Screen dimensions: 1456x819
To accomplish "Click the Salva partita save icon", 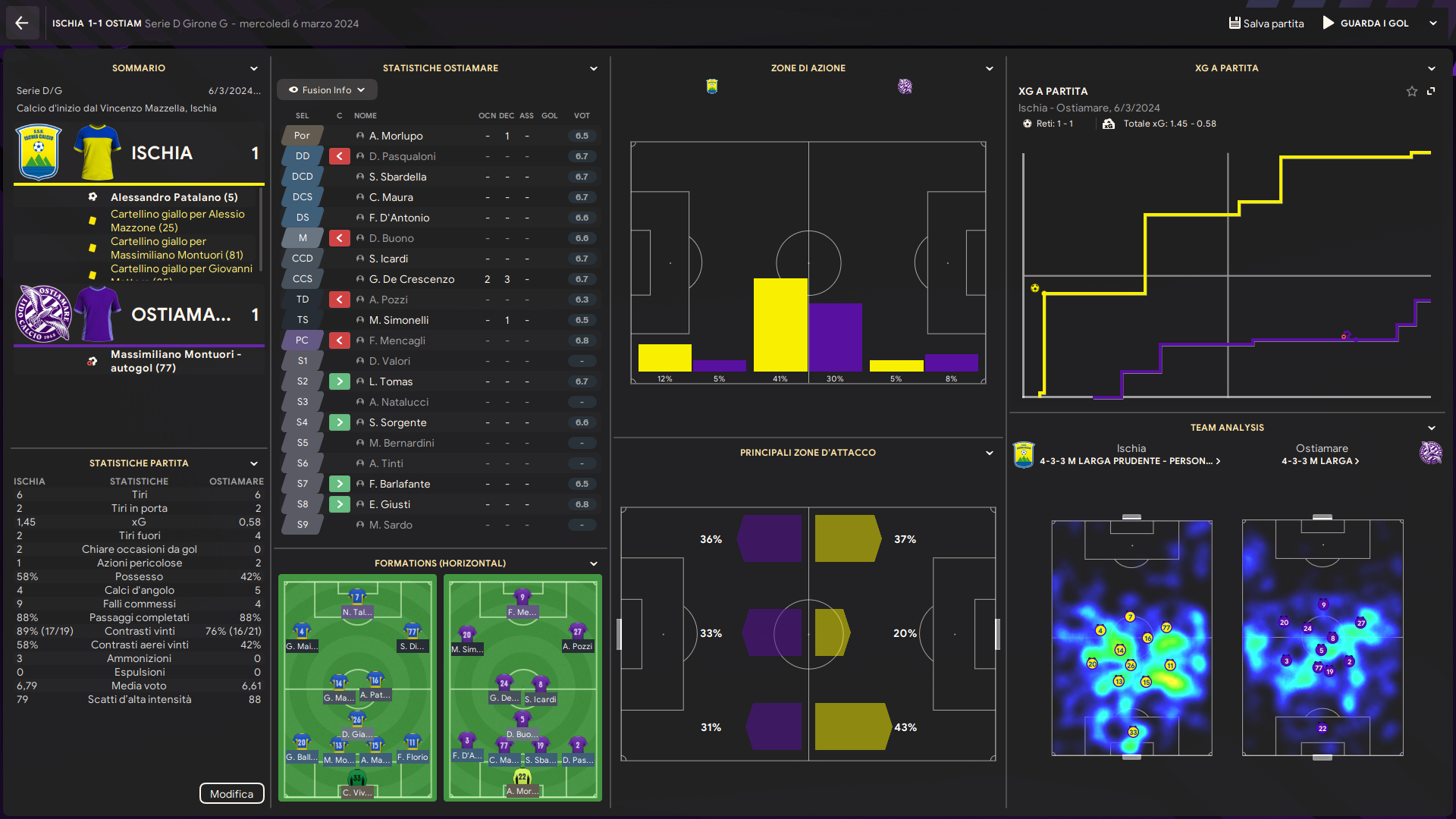I will pos(1234,23).
